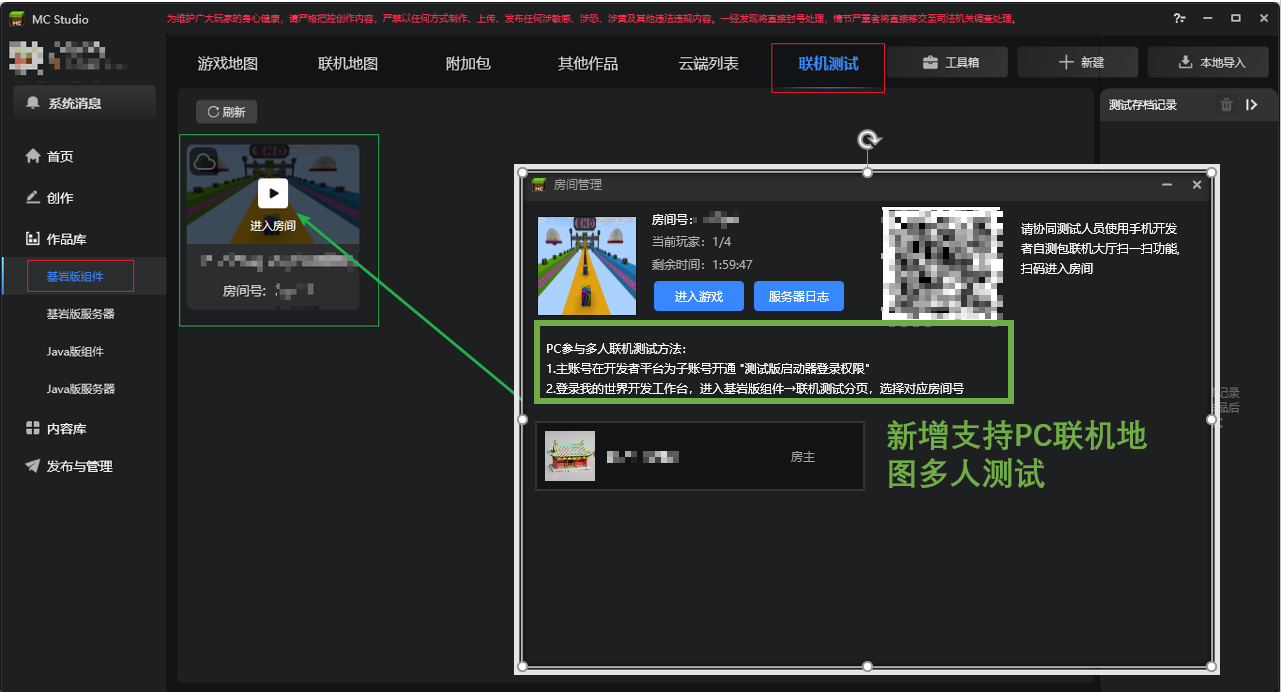
Task: Click map thumbnail in 房间管理 window
Action: [587, 266]
